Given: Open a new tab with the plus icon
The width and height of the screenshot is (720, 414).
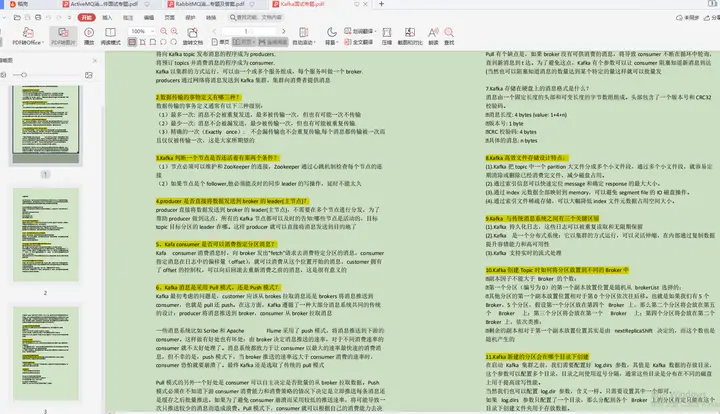Looking at the screenshot, I should 381,4.
